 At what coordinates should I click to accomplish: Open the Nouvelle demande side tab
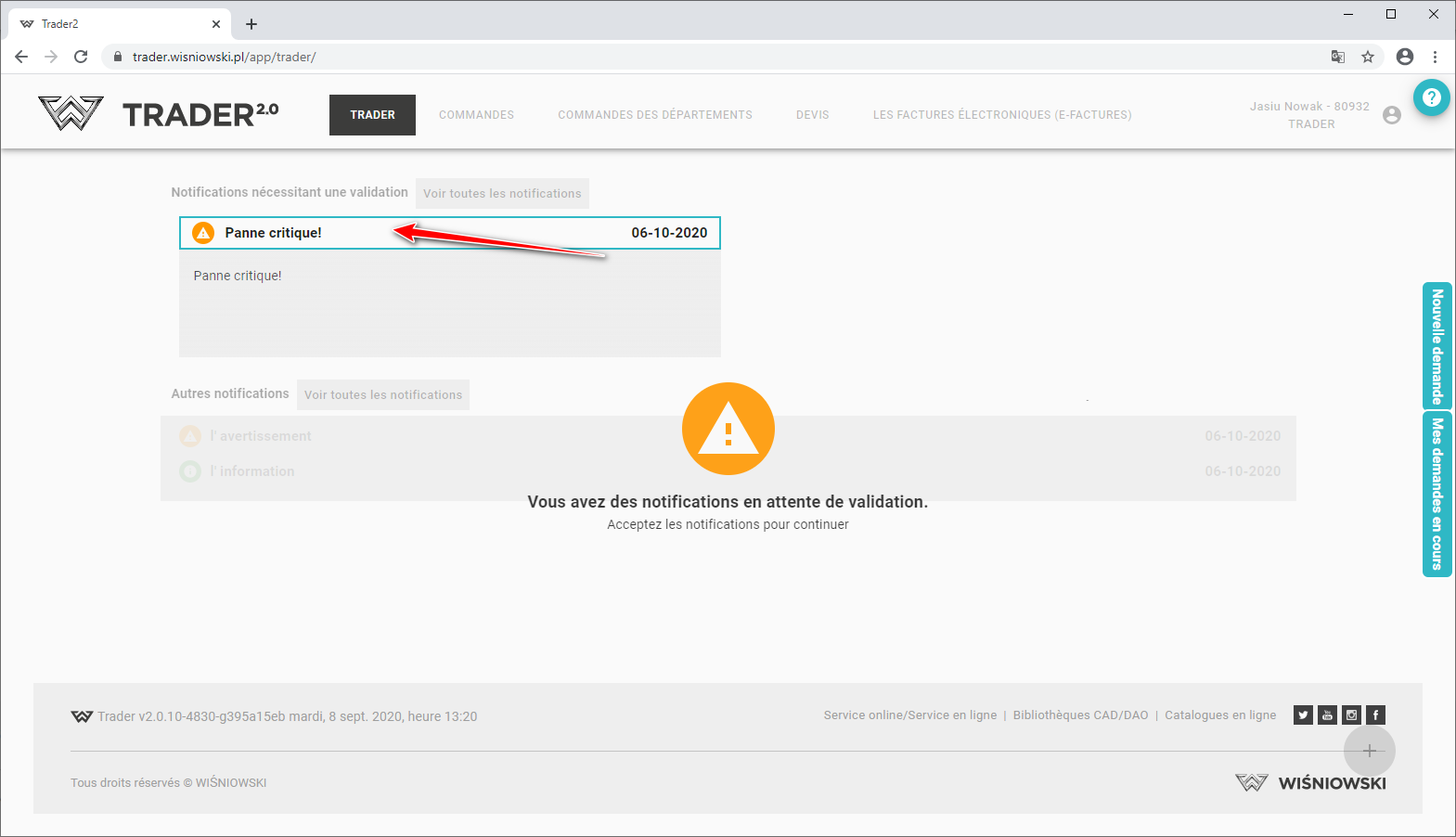1437,346
